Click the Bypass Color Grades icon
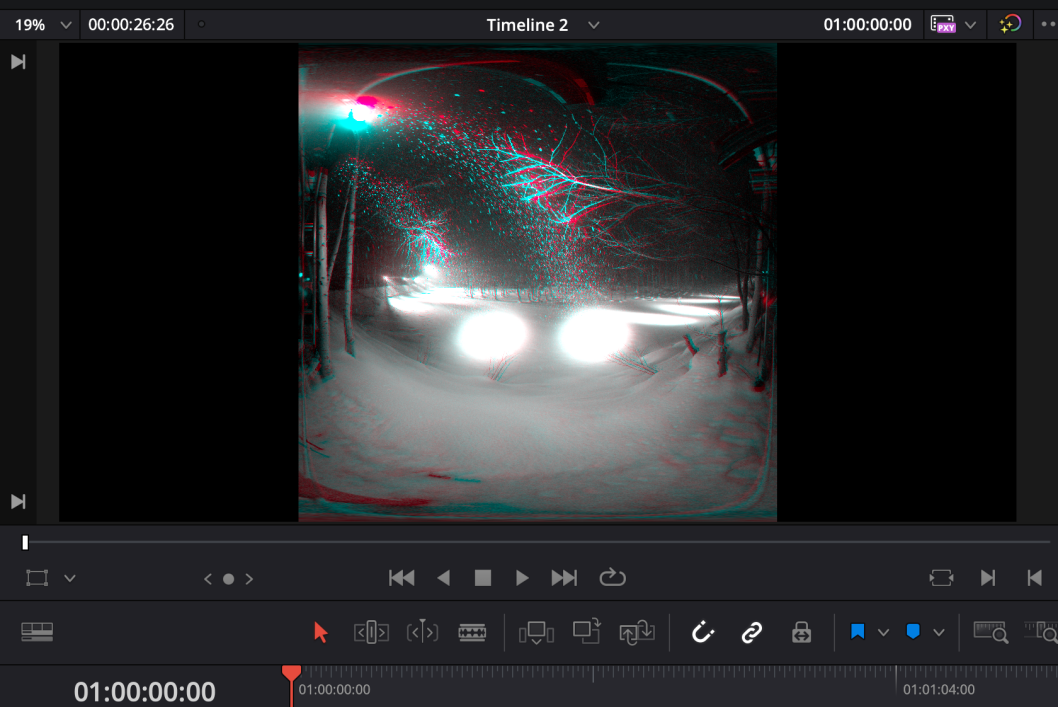 [x=1010, y=24]
